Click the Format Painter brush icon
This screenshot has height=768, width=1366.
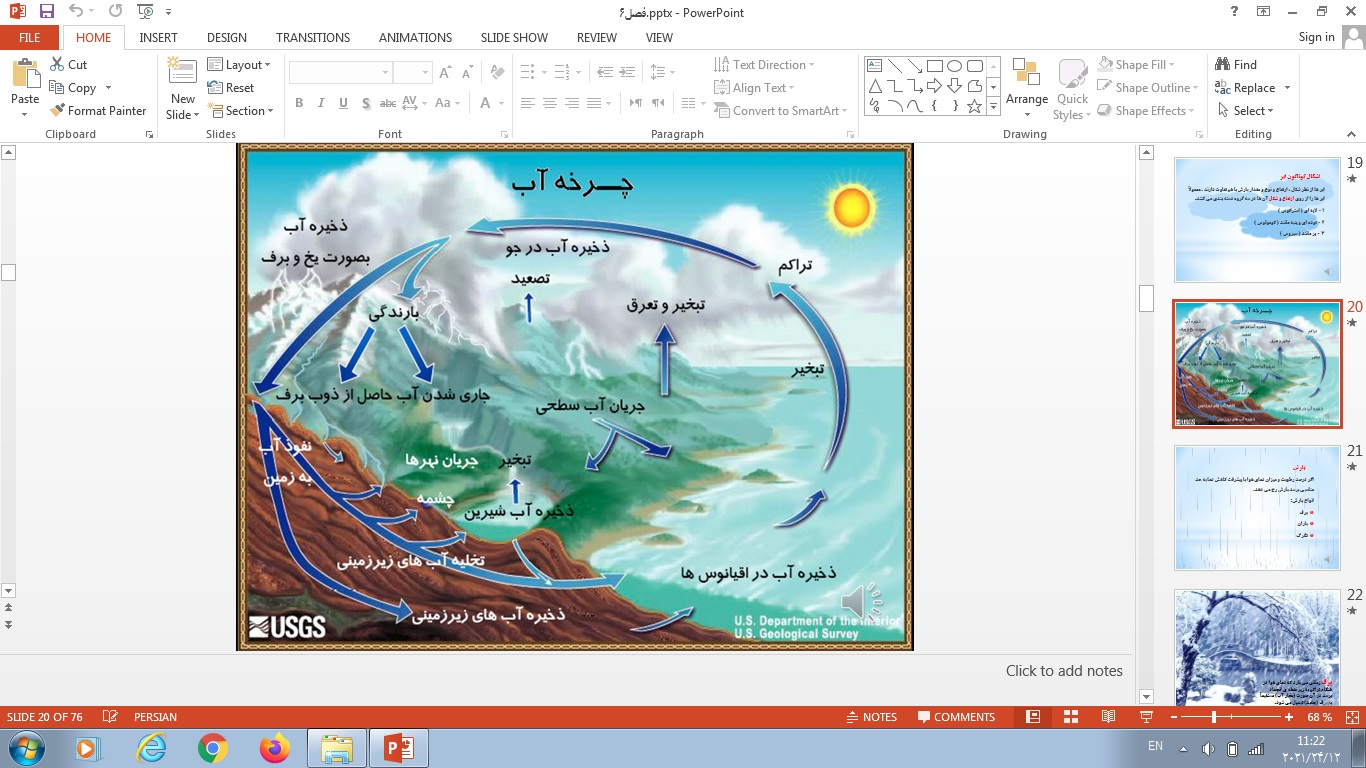[x=58, y=111]
